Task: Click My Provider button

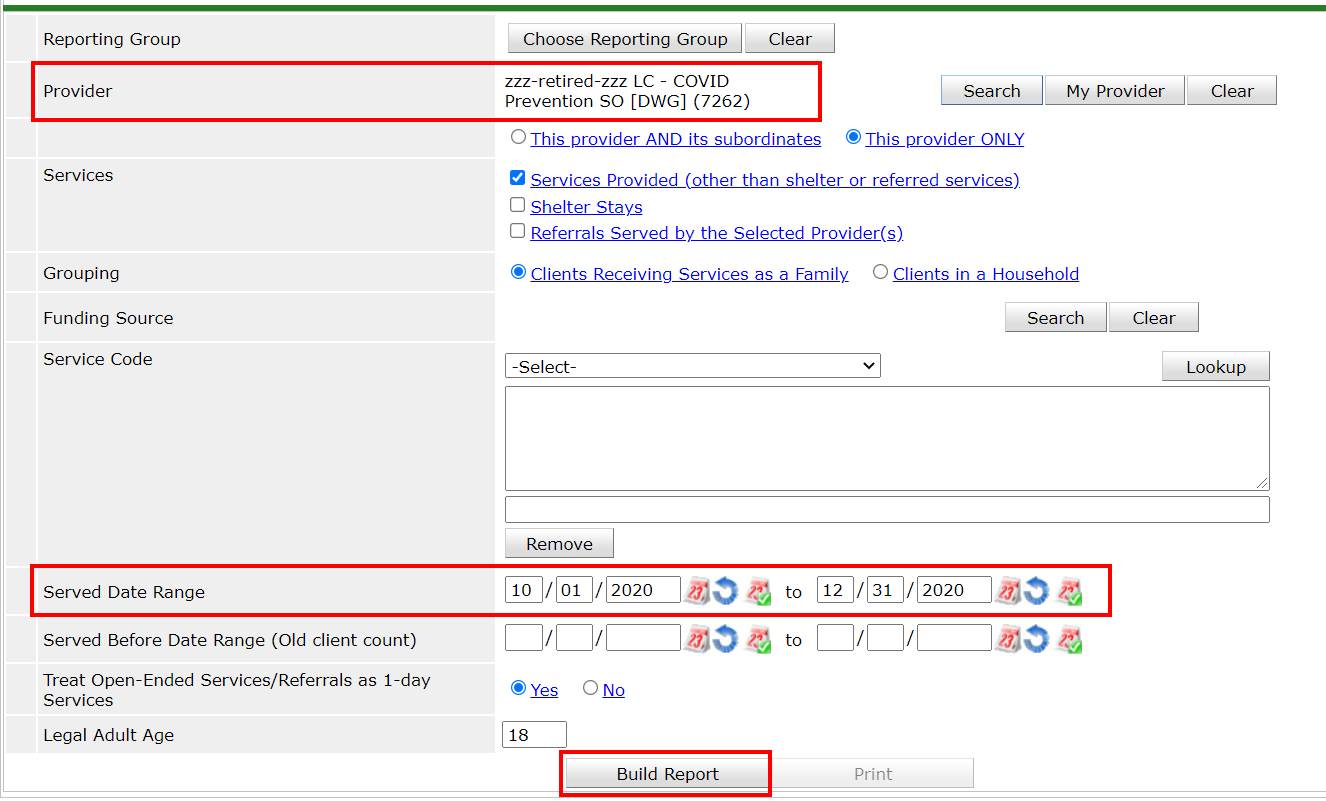Action: coord(1115,91)
